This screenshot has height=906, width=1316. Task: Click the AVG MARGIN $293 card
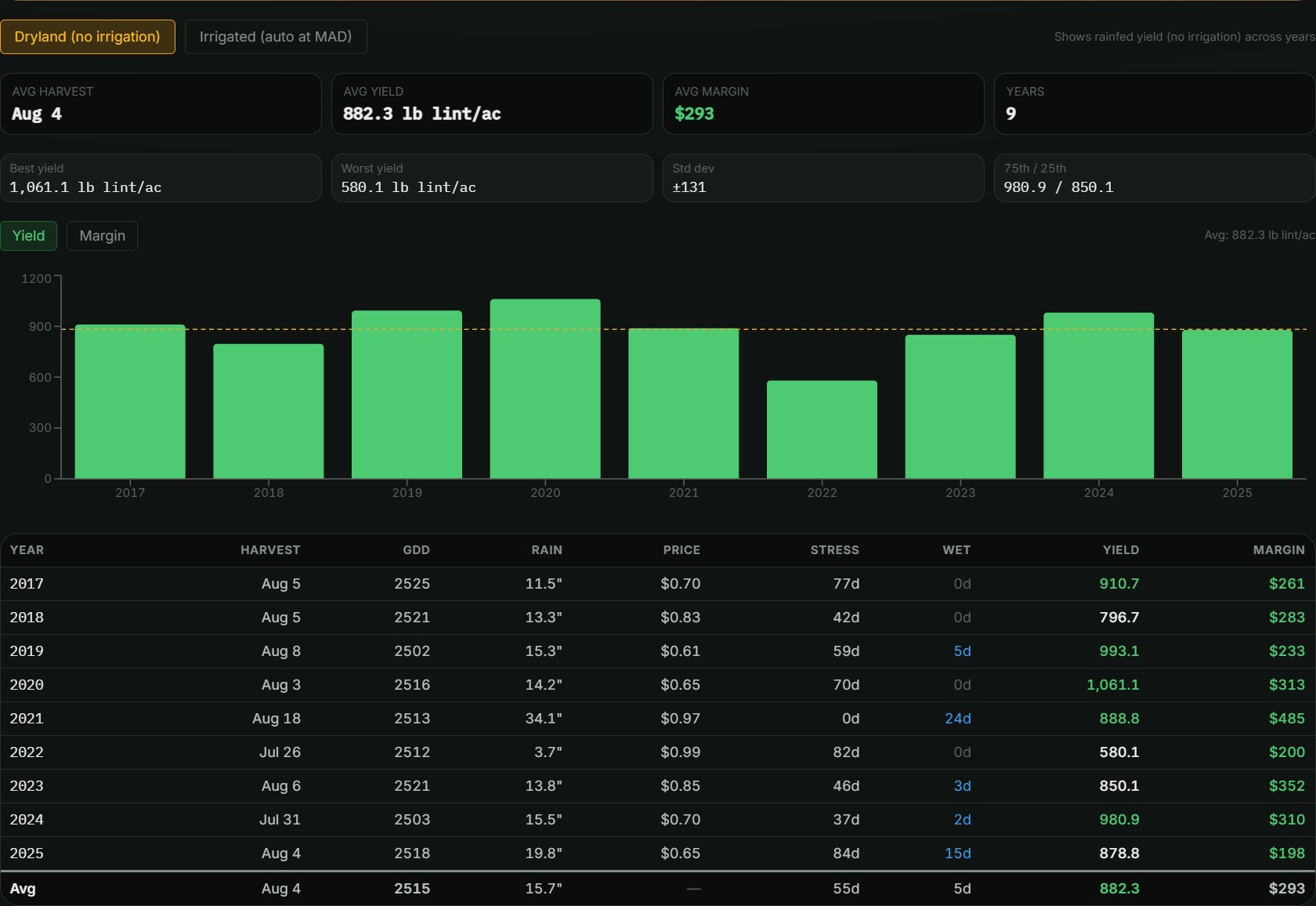coord(823,103)
